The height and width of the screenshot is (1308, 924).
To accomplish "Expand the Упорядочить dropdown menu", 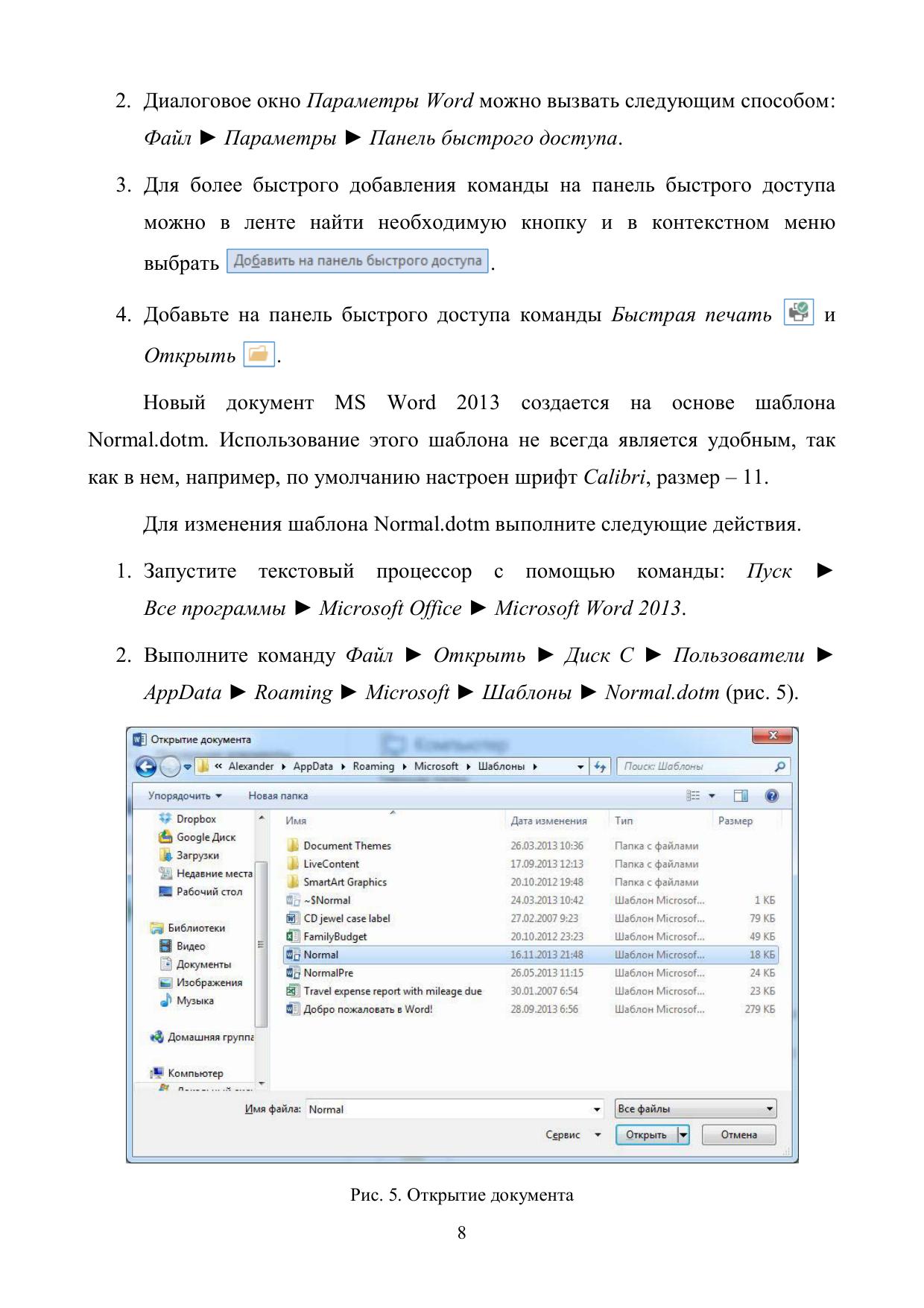I will [x=185, y=796].
